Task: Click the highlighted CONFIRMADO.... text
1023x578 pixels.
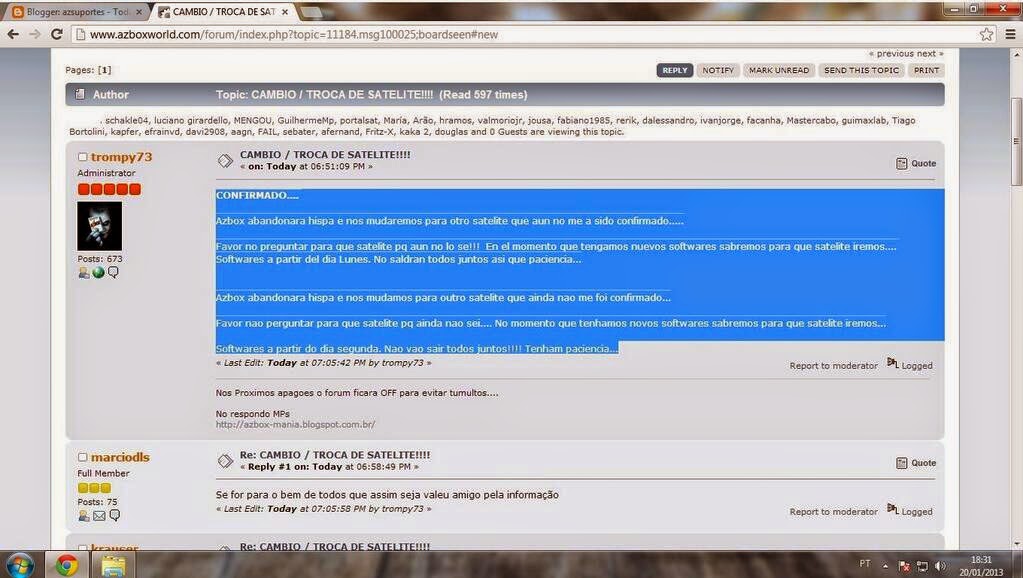Action: [x=257, y=195]
